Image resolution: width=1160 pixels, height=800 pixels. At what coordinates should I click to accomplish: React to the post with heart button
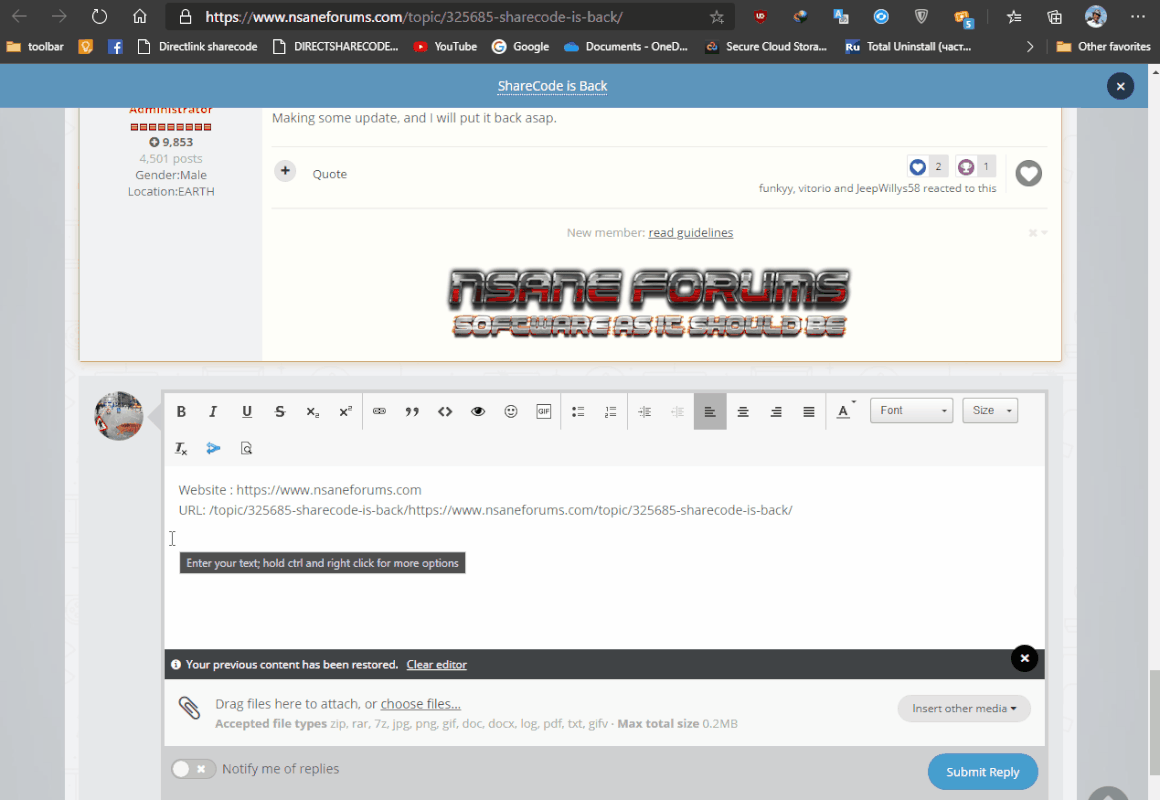click(x=1028, y=173)
